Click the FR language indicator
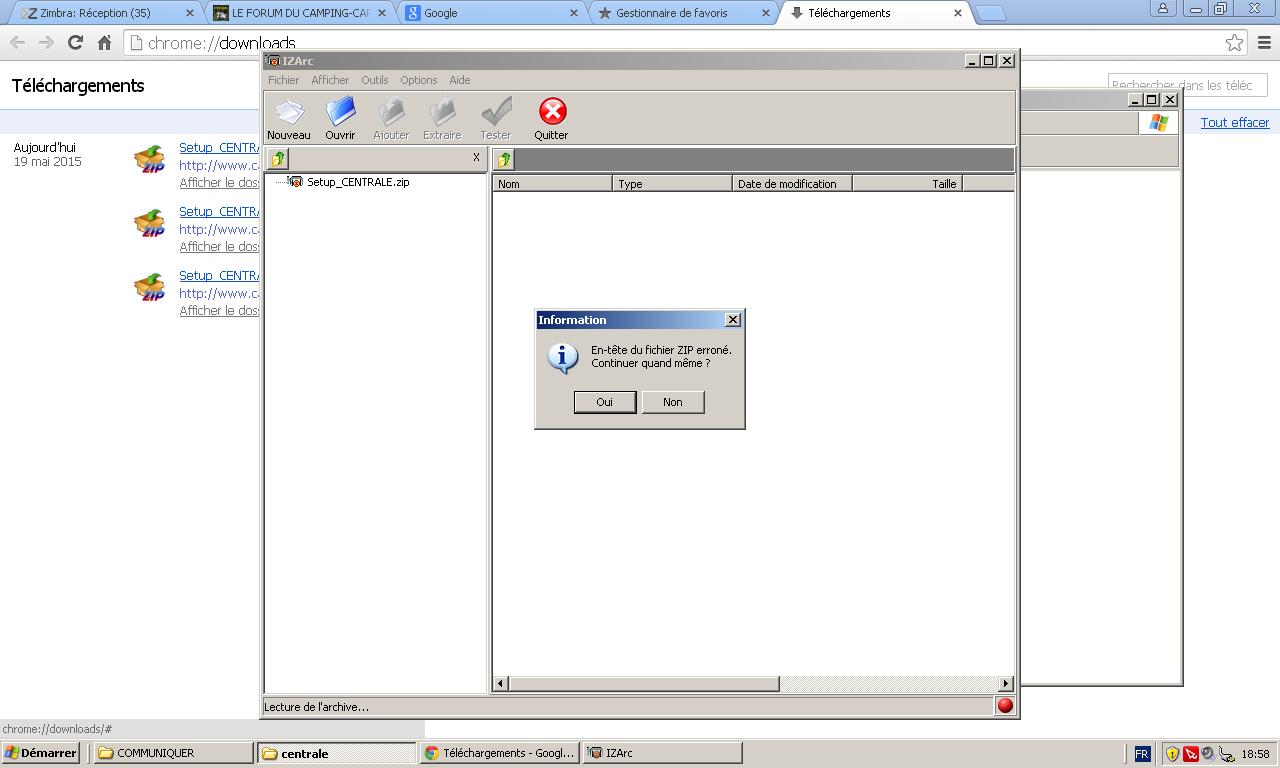This screenshot has height=768, width=1280. 1142,754
